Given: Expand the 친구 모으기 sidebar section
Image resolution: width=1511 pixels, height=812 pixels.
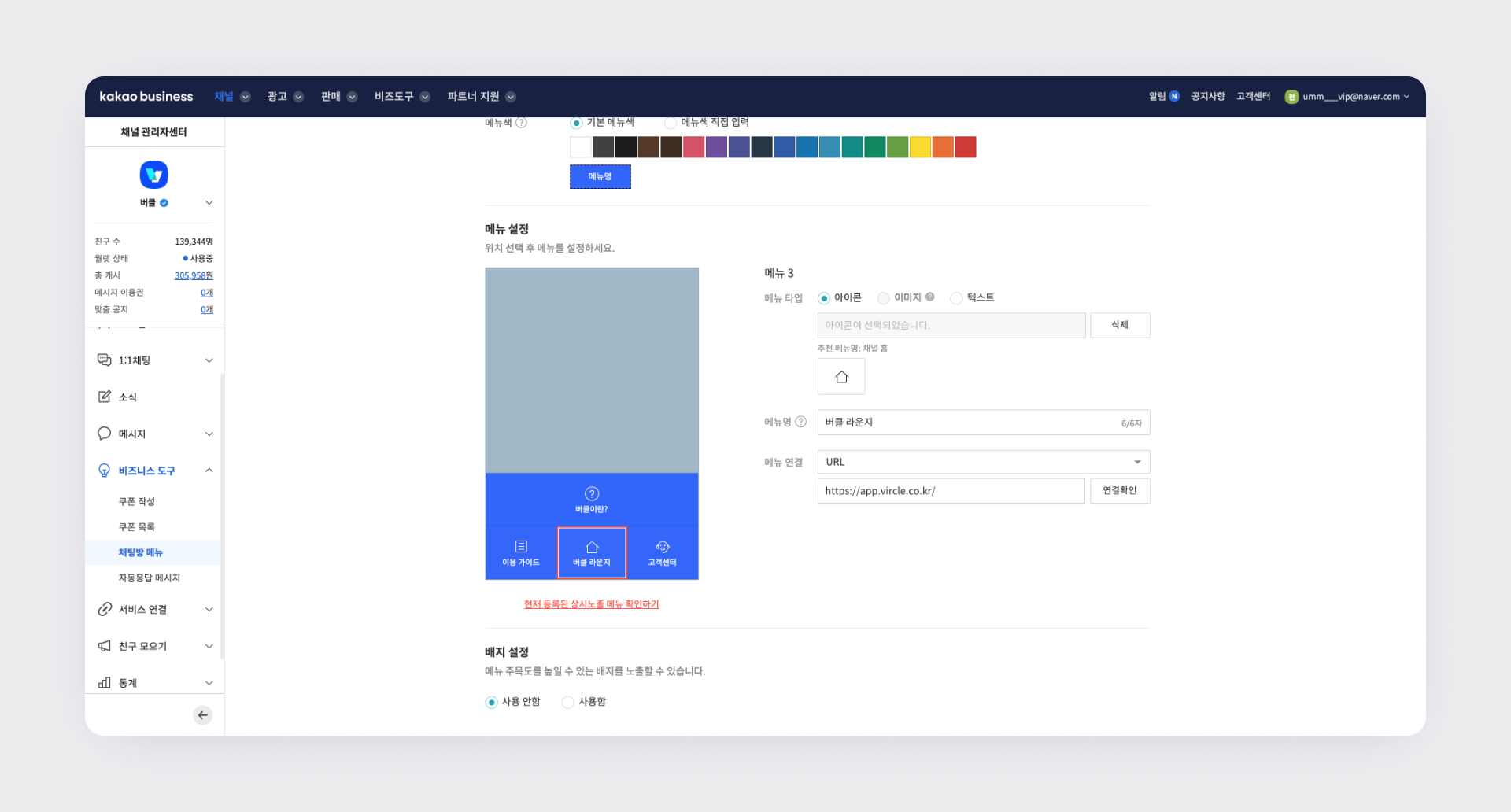Looking at the screenshot, I should tap(209, 646).
